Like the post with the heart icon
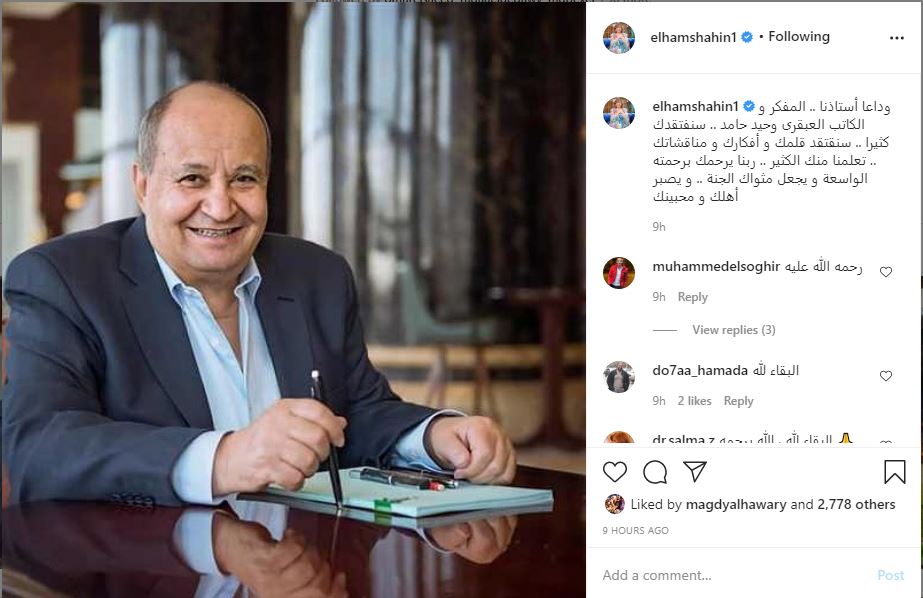 point(615,472)
